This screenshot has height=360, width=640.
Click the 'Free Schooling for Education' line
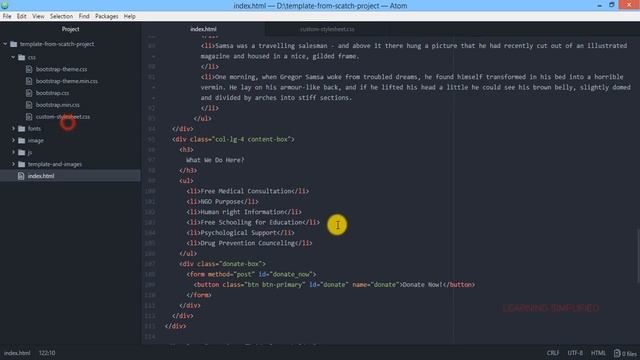[x=253, y=222]
